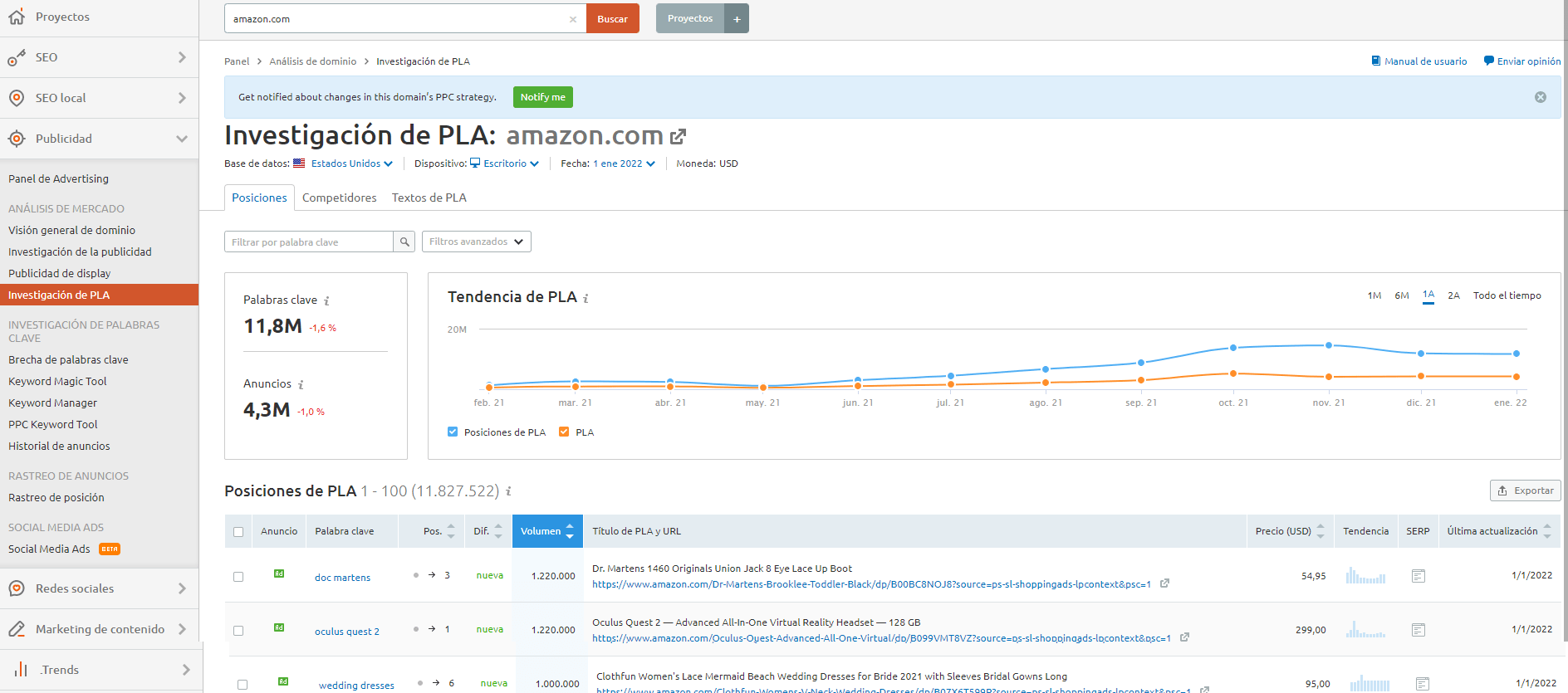Sort table by Volumen column

(x=547, y=531)
